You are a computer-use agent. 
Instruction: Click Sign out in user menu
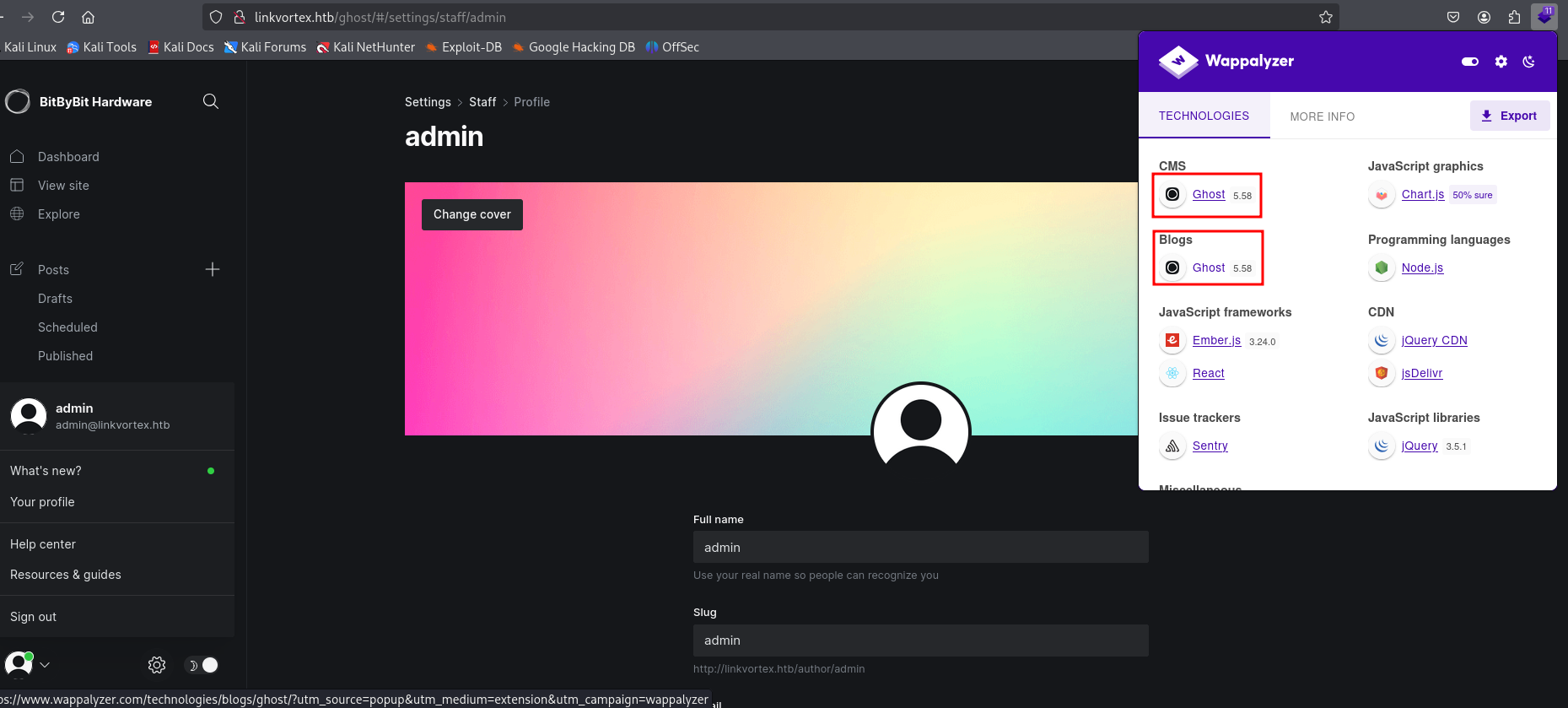click(34, 617)
